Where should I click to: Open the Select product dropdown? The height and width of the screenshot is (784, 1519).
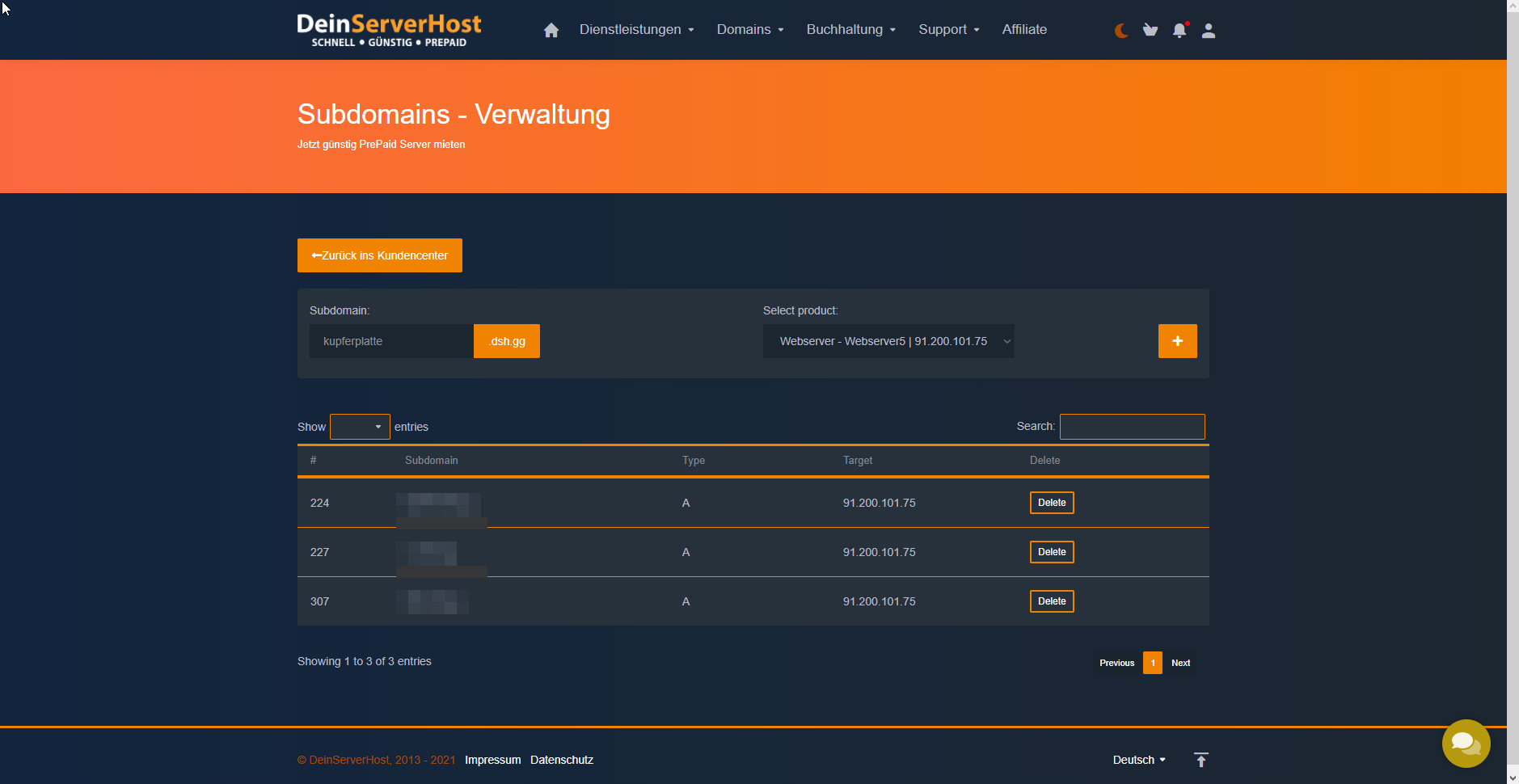888,341
